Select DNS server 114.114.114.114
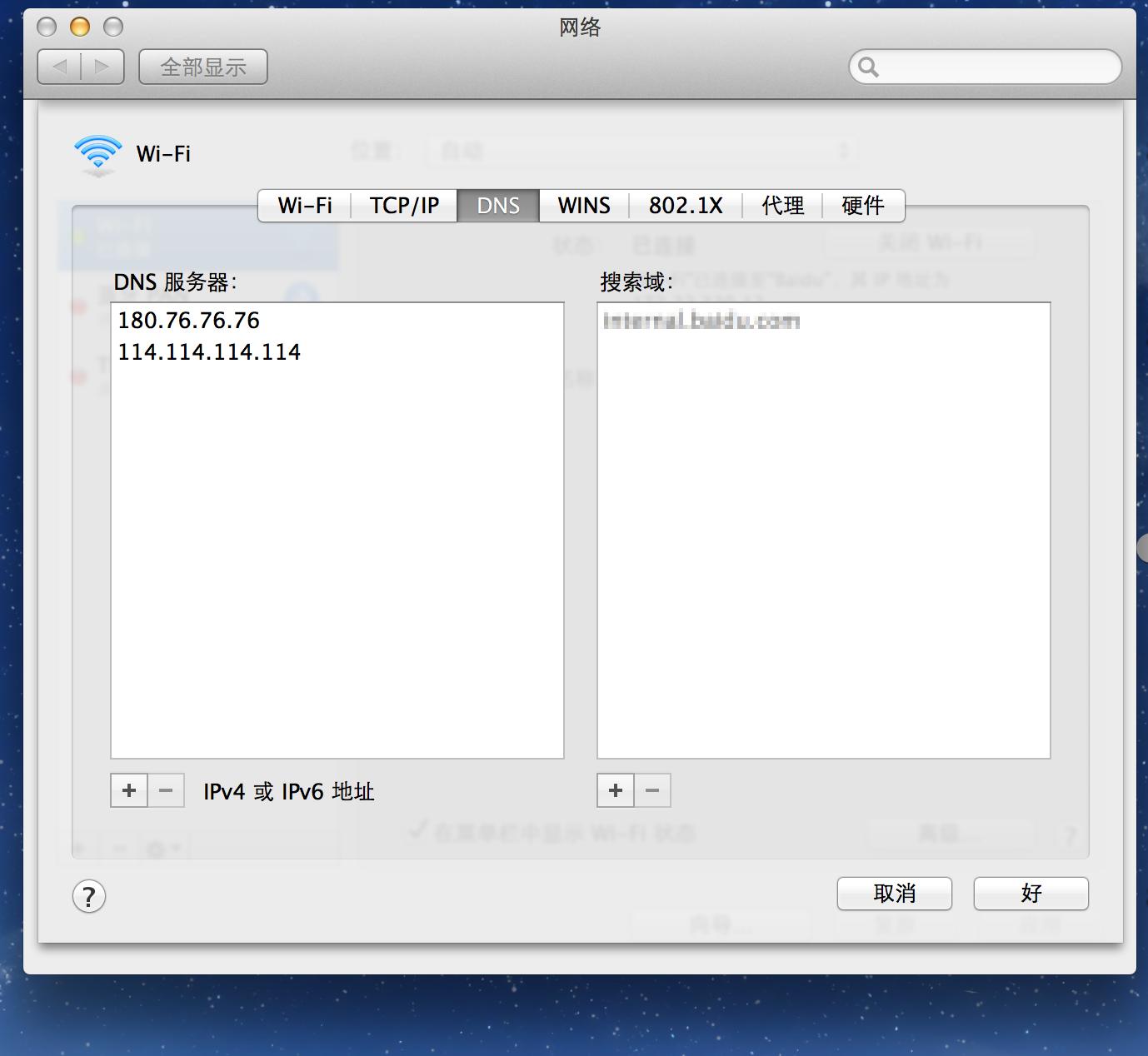 coord(209,352)
